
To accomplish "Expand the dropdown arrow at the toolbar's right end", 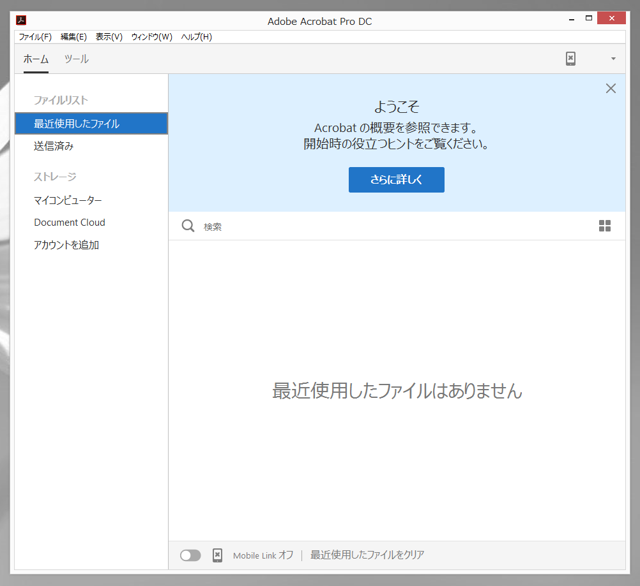I will (613, 59).
